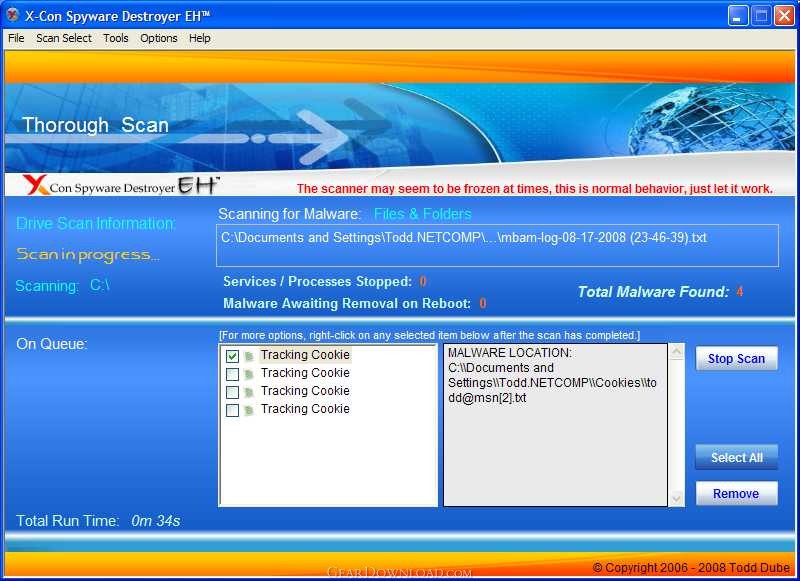Minimize the X-Con Spyware Destroyer window
The width and height of the screenshot is (800, 581).
pos(738,16)
